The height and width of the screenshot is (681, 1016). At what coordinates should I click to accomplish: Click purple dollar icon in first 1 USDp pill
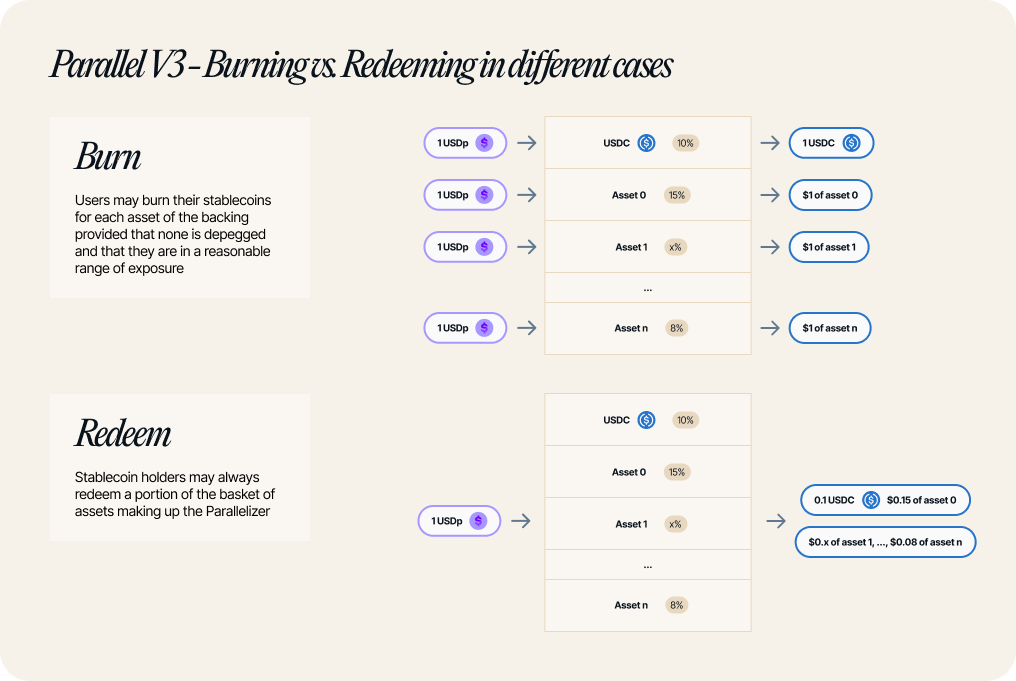[484, 143]
